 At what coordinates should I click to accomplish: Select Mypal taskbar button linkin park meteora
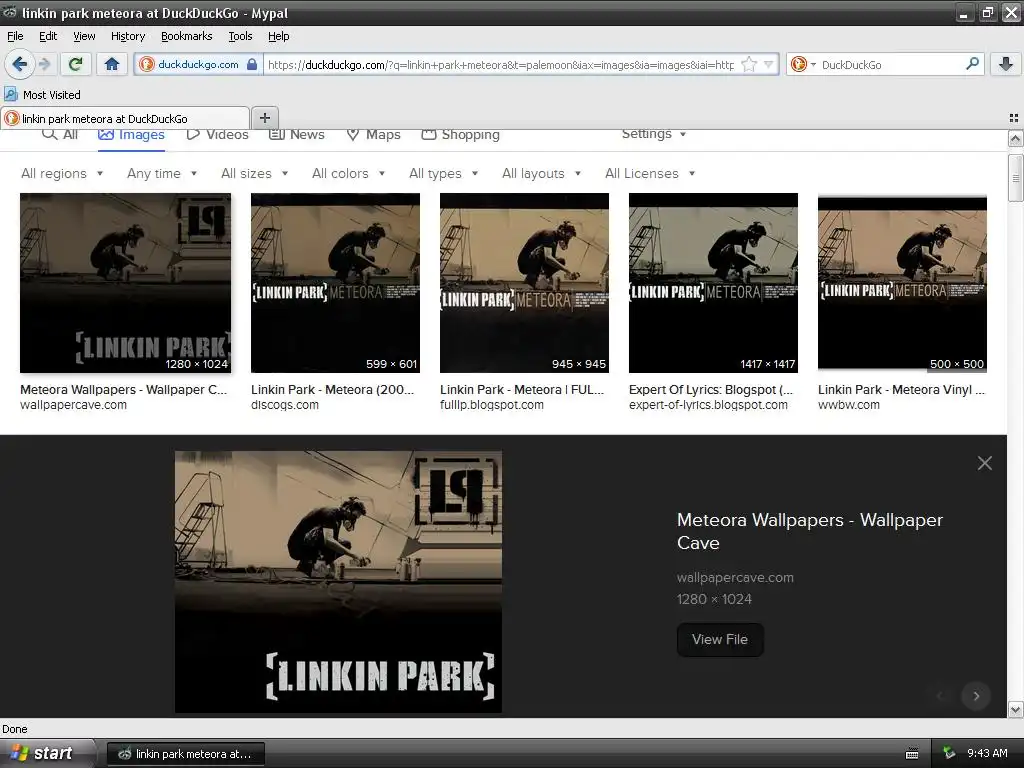click(x=185, y=754)
